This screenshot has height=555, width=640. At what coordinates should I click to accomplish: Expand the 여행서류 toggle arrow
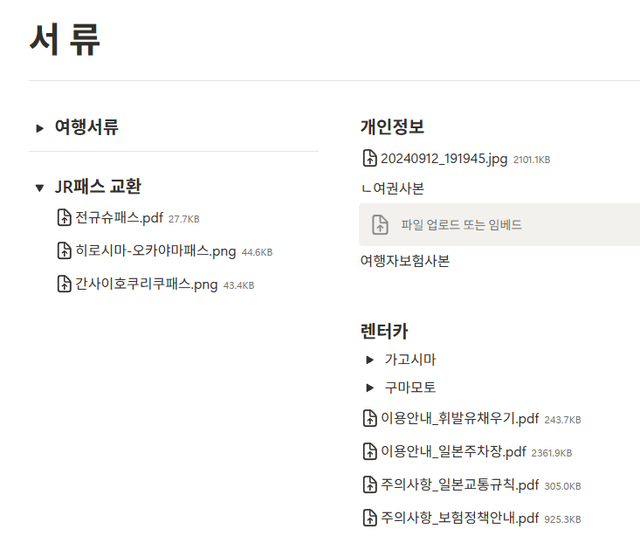coord(40,128)
